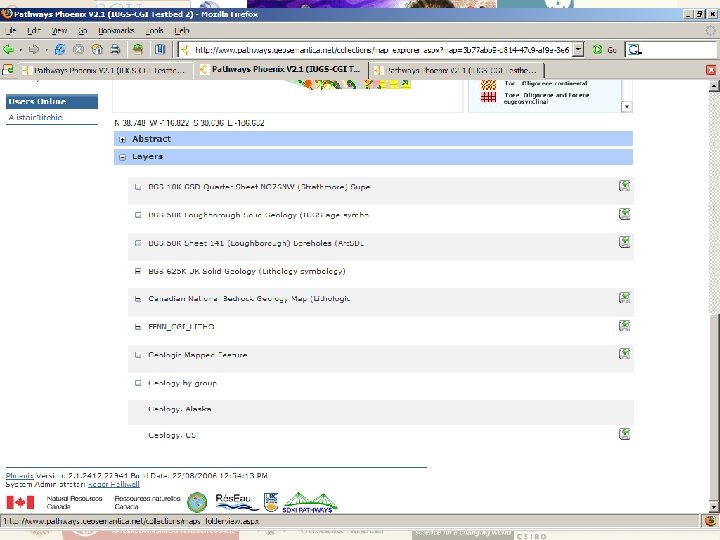Collapse the Layers section
The width and height of the screenshot is (720, 540).
click(x=122, y=157)
